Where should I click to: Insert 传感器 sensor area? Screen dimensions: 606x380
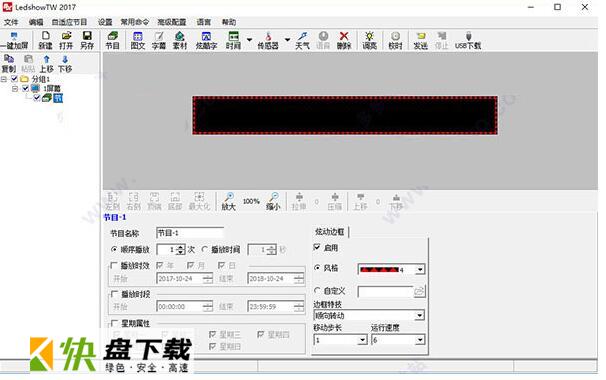point(268,41)
